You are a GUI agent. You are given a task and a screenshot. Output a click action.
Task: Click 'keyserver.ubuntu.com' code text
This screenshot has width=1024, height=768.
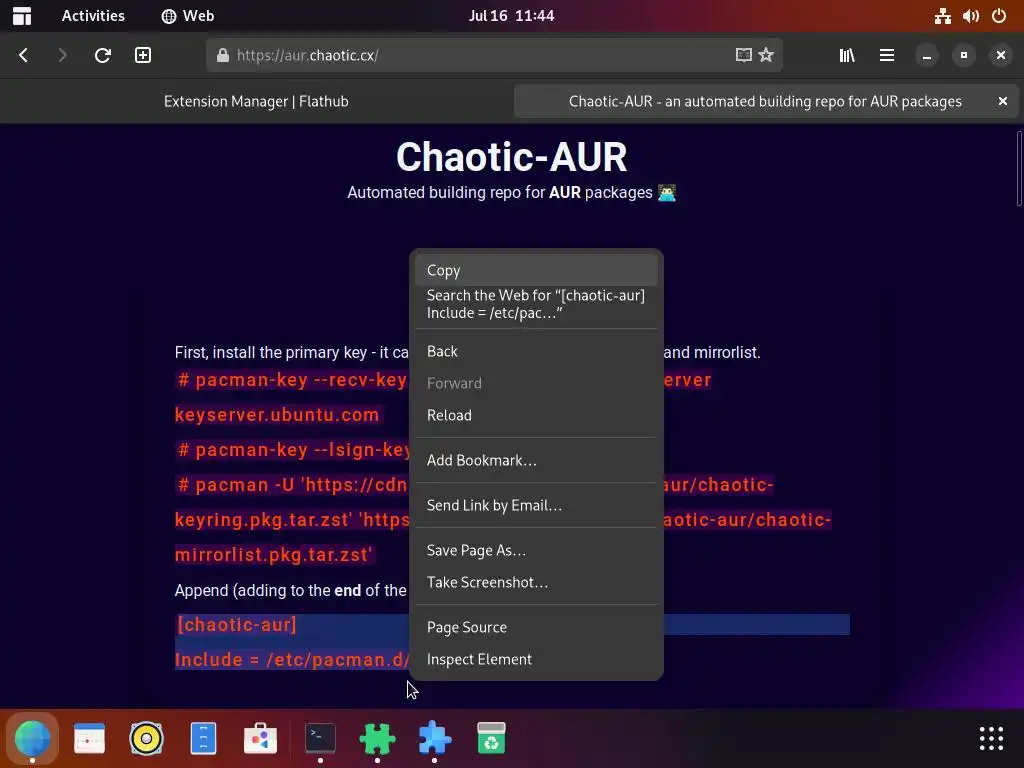277,415
